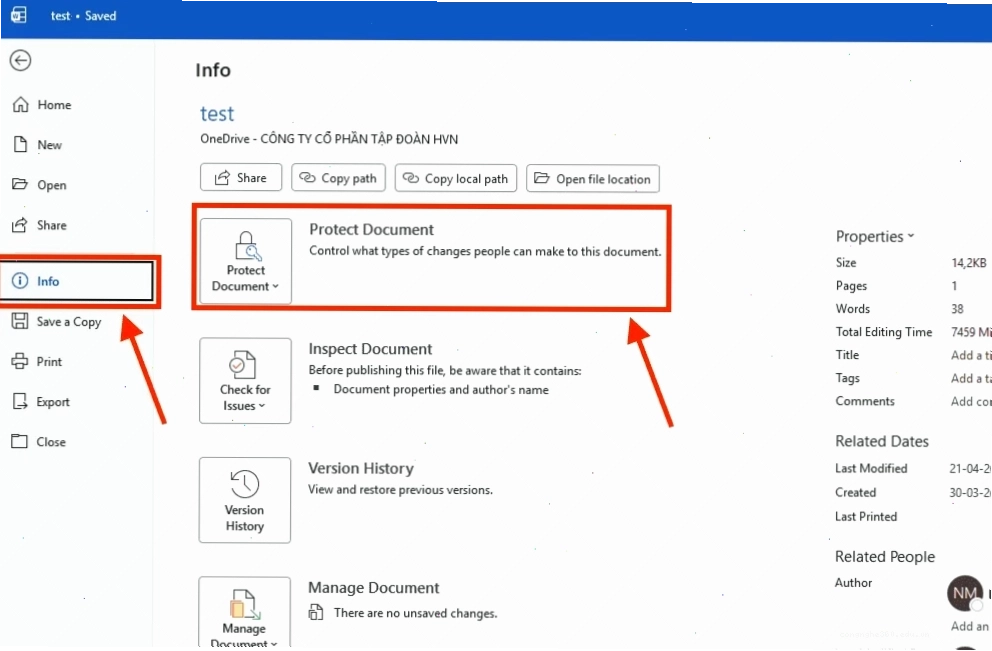Click the Version History button
Image resolution: width=992 pixels, height=651 pixels.
[245, 500]
